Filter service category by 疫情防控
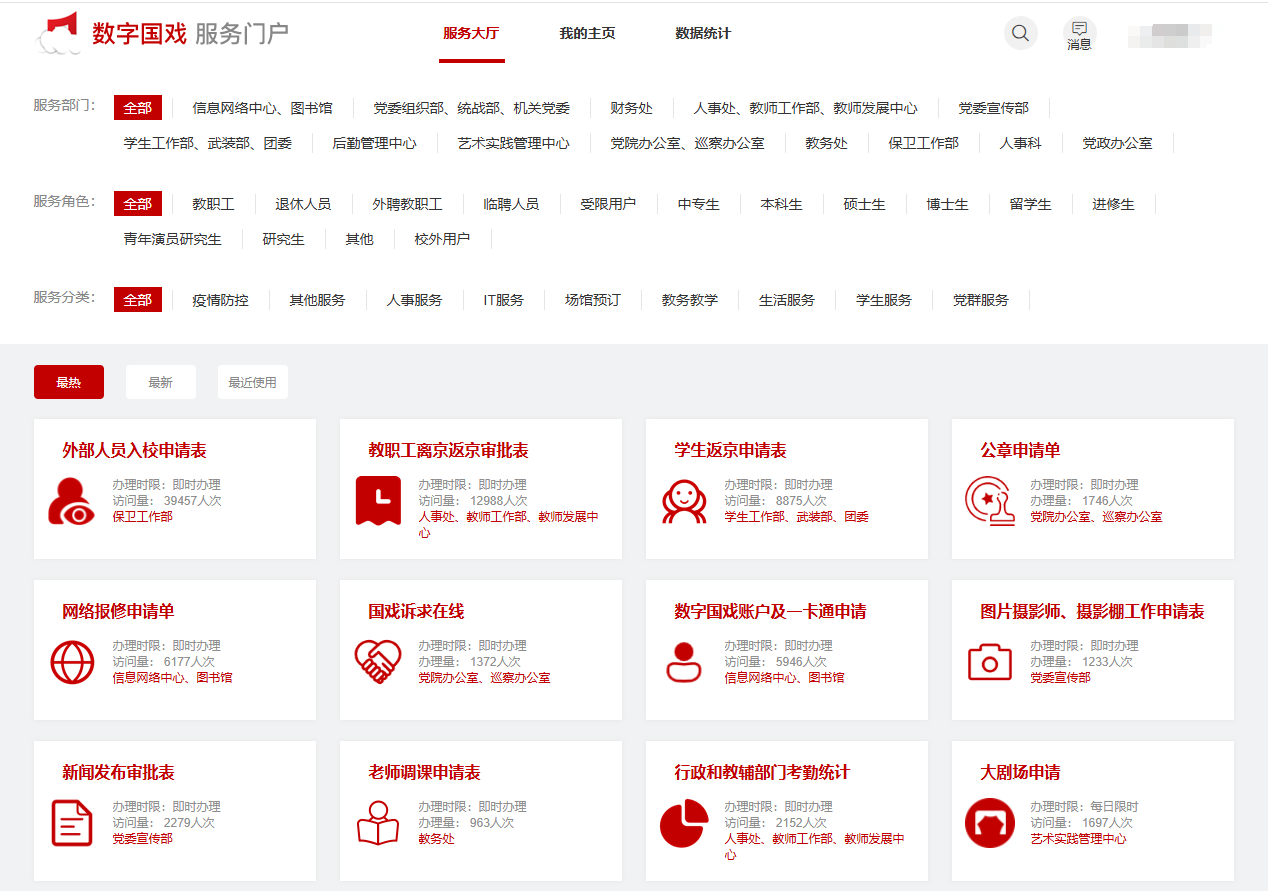 click(220, 300)
